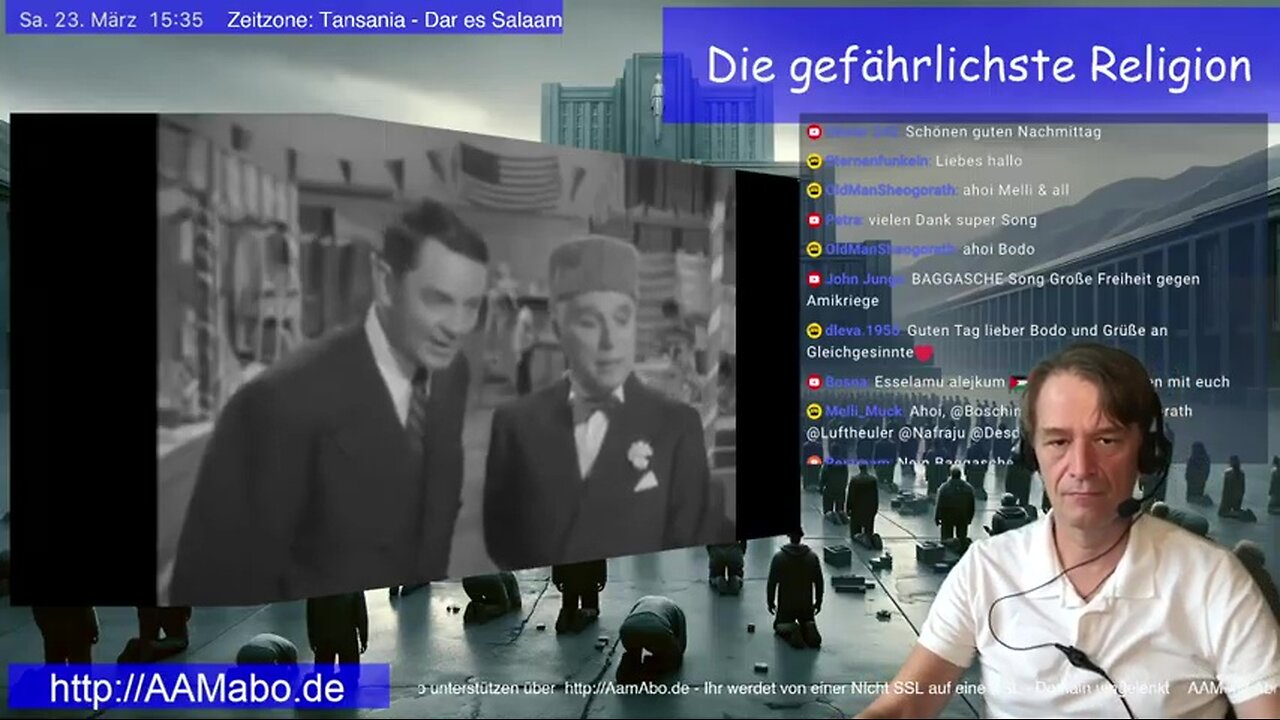Viewport: 1280px width, 720px height.
Task: Click the '@Luftheuler' mention in chat
Action: tap(848, 434)
